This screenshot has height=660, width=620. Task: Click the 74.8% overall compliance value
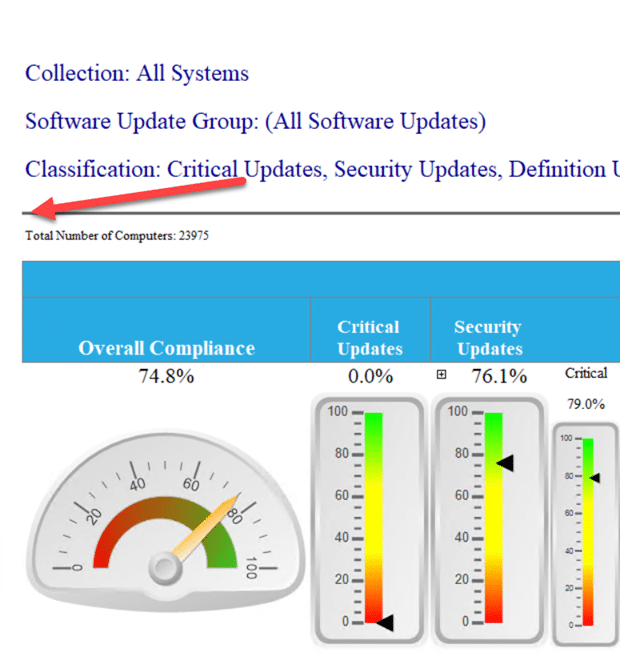(x=166, y=377)
